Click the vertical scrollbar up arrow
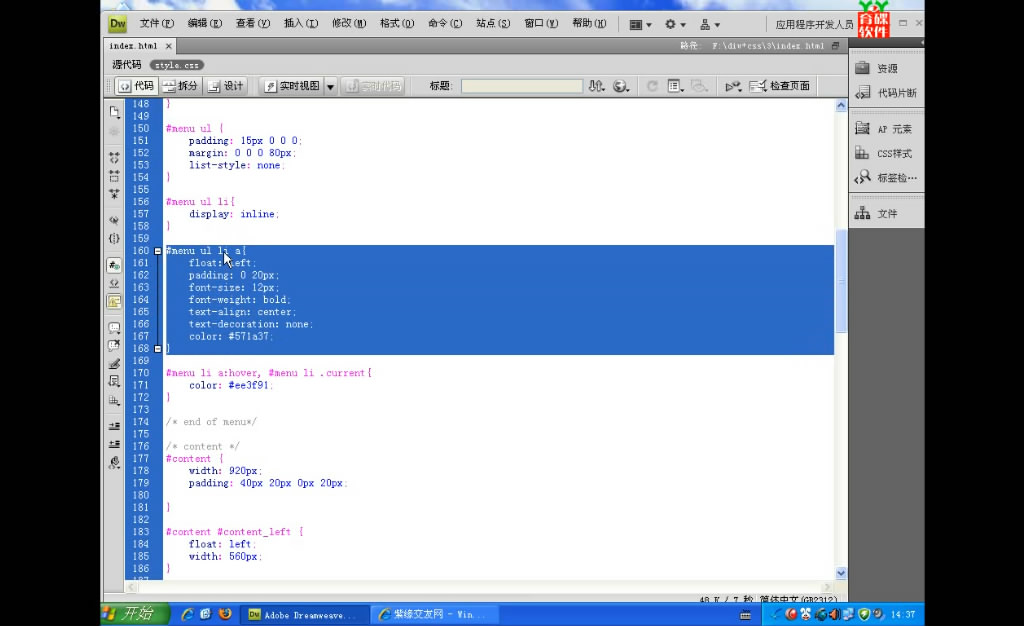This screenshot has width=1024, height=626. coord(841,105)
